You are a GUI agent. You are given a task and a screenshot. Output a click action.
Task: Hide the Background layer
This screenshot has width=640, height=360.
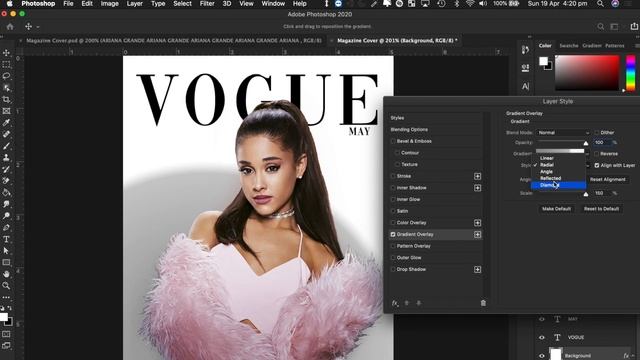[x=542, y=356]
